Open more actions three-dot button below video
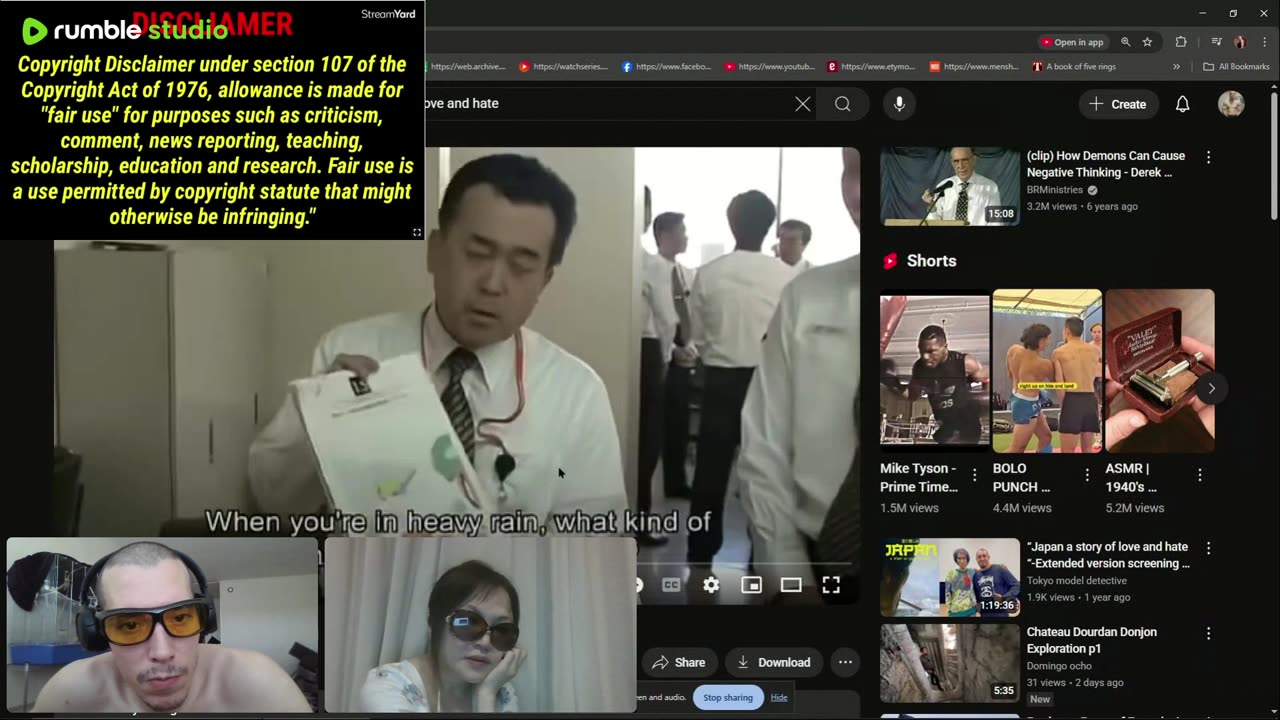Screen dimensions: 1280x720 [x=845, y=662]
